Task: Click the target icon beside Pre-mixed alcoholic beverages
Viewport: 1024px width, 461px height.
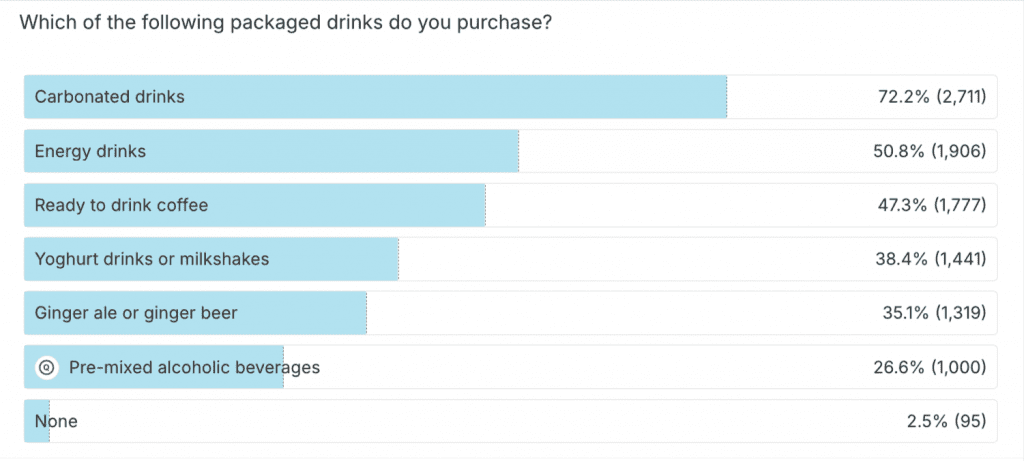Action: (45, 368)
